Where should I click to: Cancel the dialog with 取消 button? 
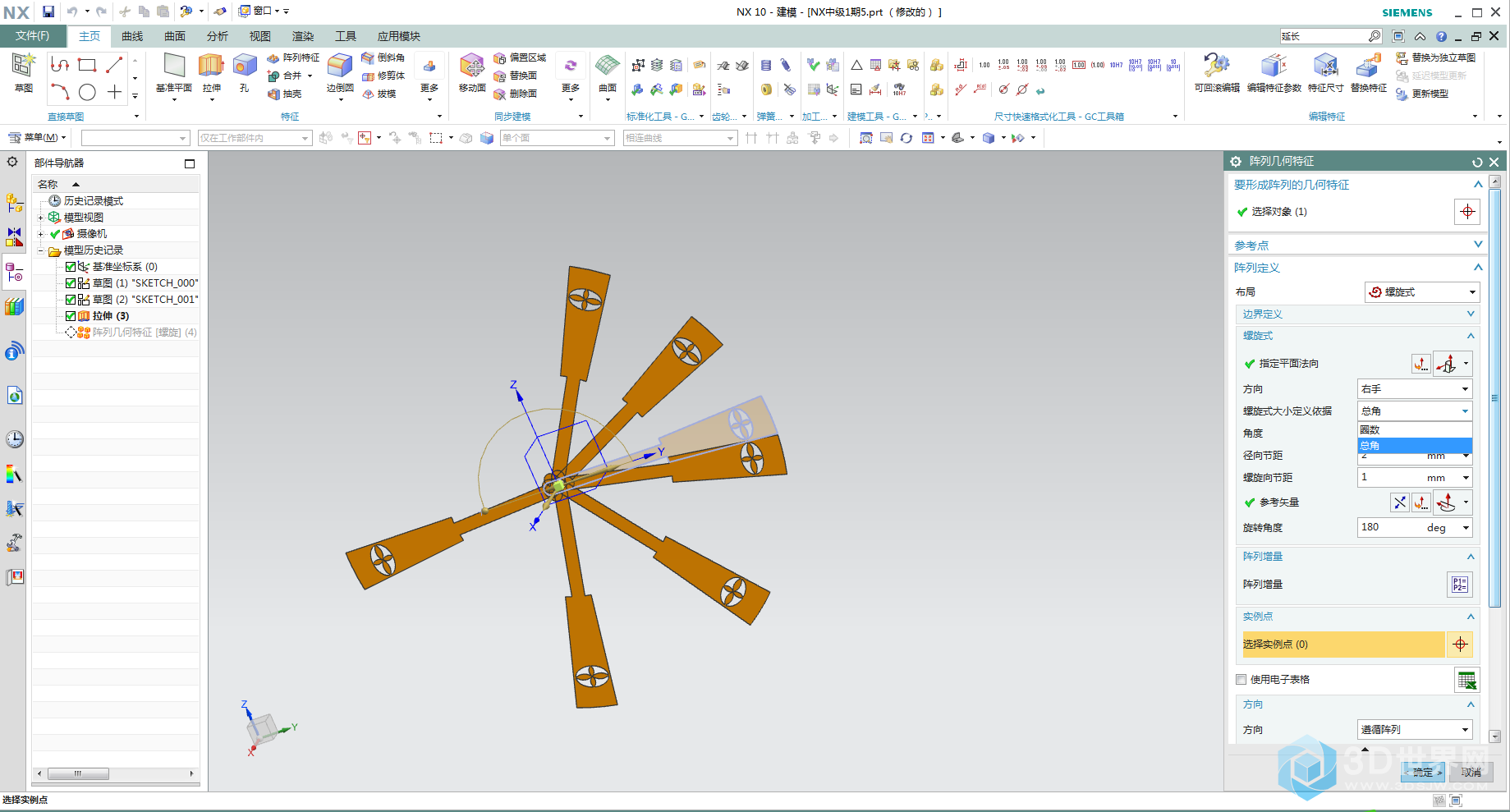[1471, 772]
